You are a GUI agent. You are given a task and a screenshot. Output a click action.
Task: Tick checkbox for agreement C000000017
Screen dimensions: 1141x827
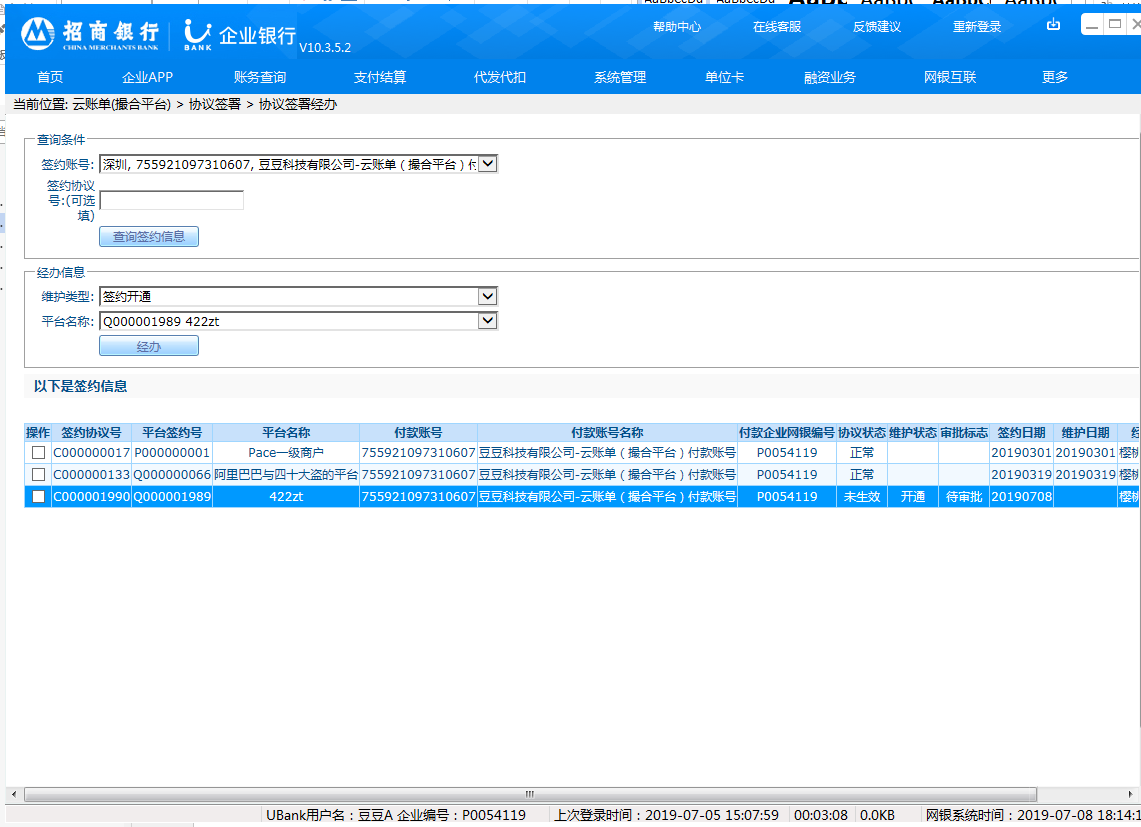[x=38, y=453]
